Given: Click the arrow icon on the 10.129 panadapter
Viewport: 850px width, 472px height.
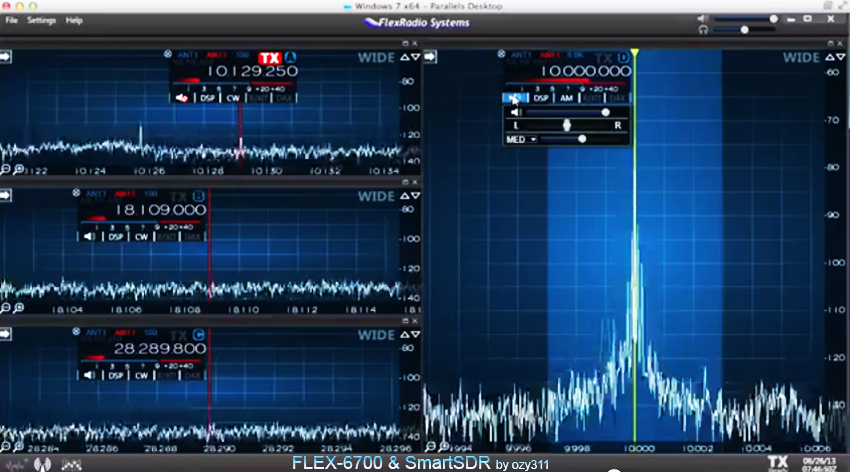Looking at the screenshot, I should [x=5, y=56].
